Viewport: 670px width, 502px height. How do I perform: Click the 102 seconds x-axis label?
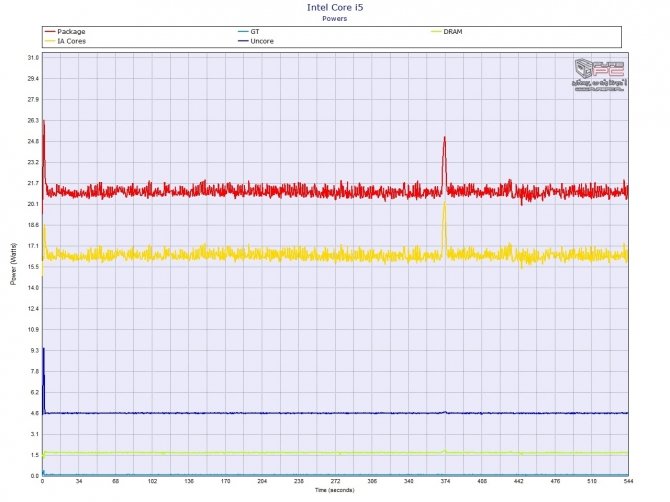153,481
